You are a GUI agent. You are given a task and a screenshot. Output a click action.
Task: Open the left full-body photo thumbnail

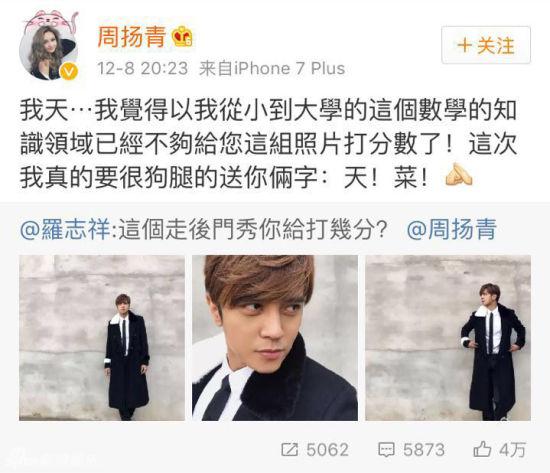click(102, 338)
